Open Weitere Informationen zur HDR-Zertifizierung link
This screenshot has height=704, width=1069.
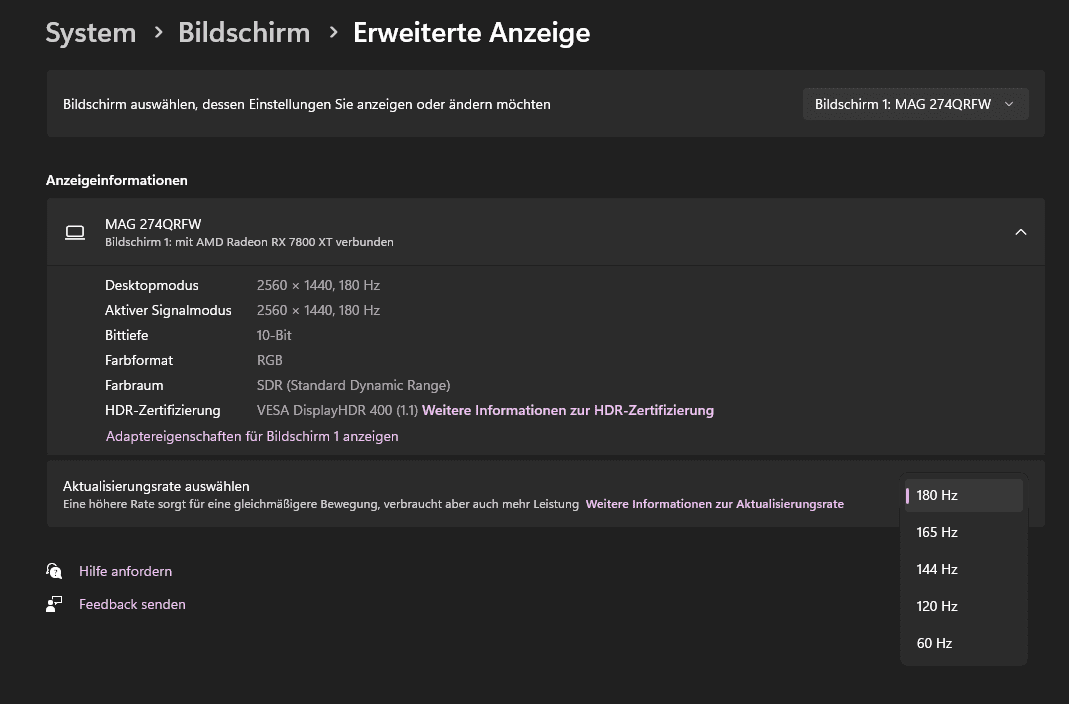[x=568, y=410]
